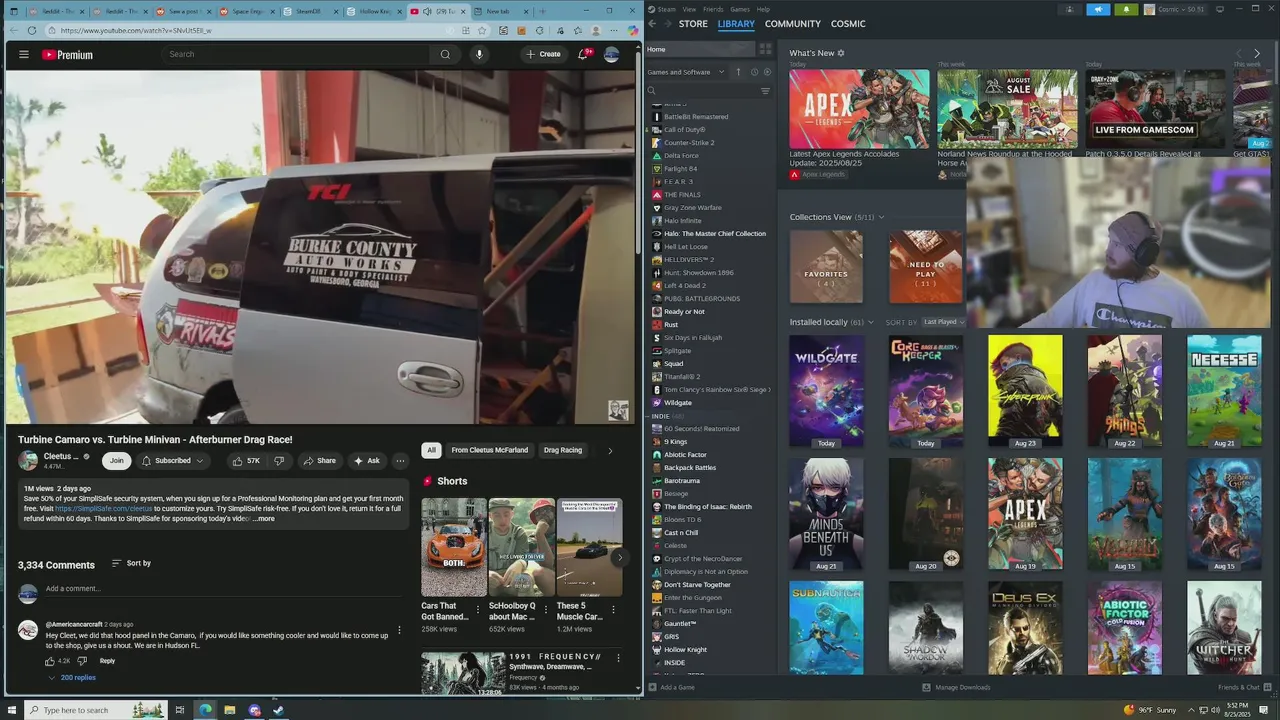
Task: Open Steam STORE tab
Action: coord(693,23)
